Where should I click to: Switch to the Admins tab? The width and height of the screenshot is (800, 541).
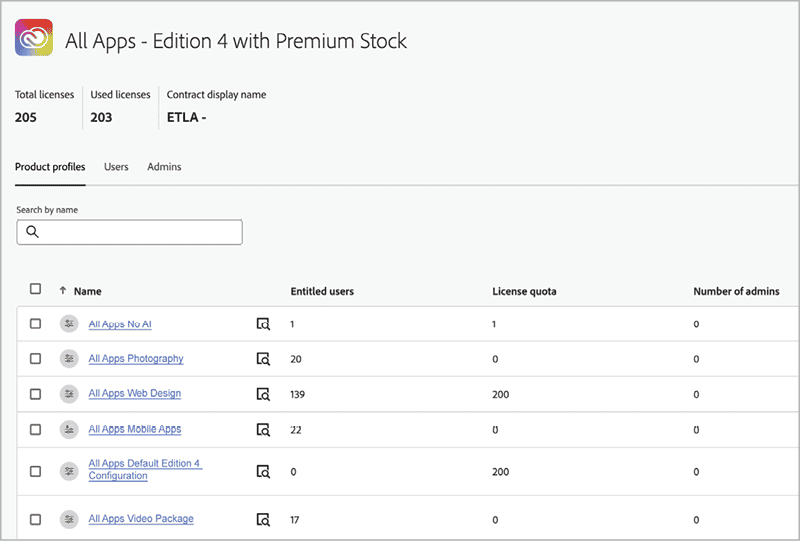164,167
